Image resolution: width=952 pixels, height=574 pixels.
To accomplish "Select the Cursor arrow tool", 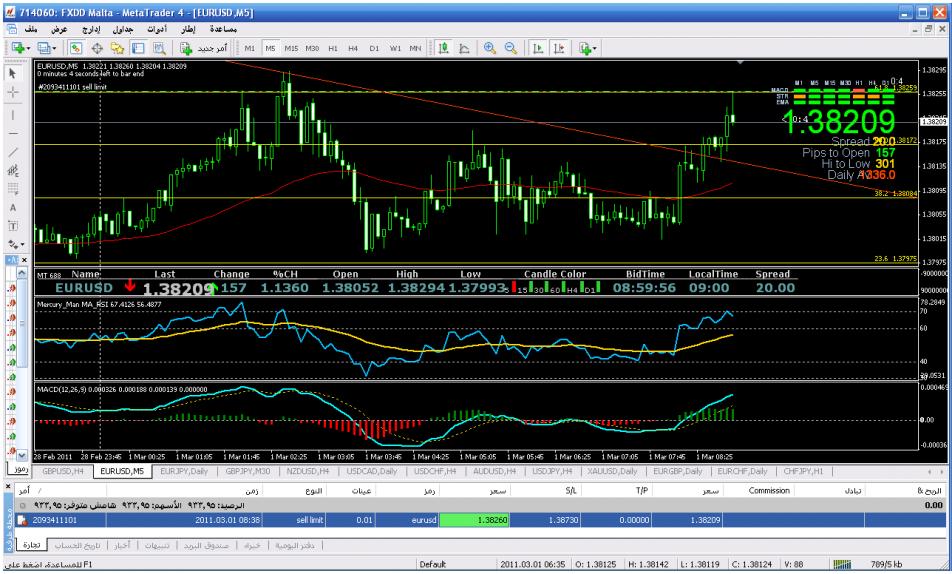I will click(13, 72).
